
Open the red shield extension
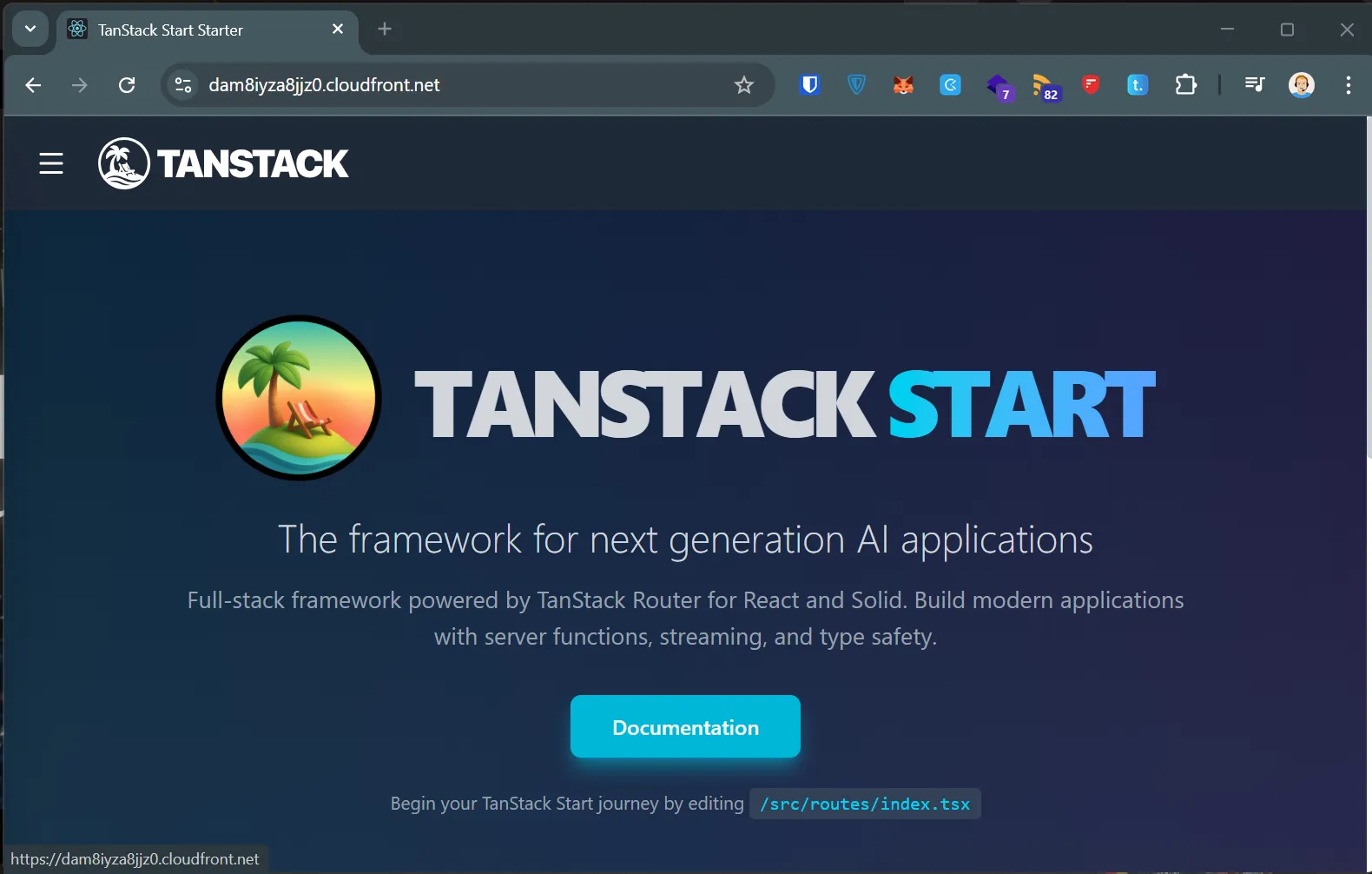1091,84
